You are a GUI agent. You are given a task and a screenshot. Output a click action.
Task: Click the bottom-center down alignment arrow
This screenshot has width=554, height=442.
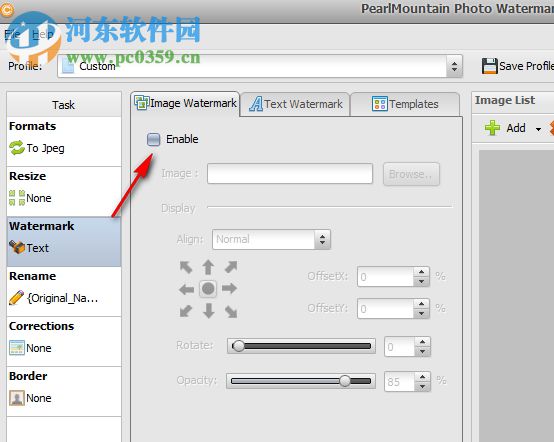(208, 311)
